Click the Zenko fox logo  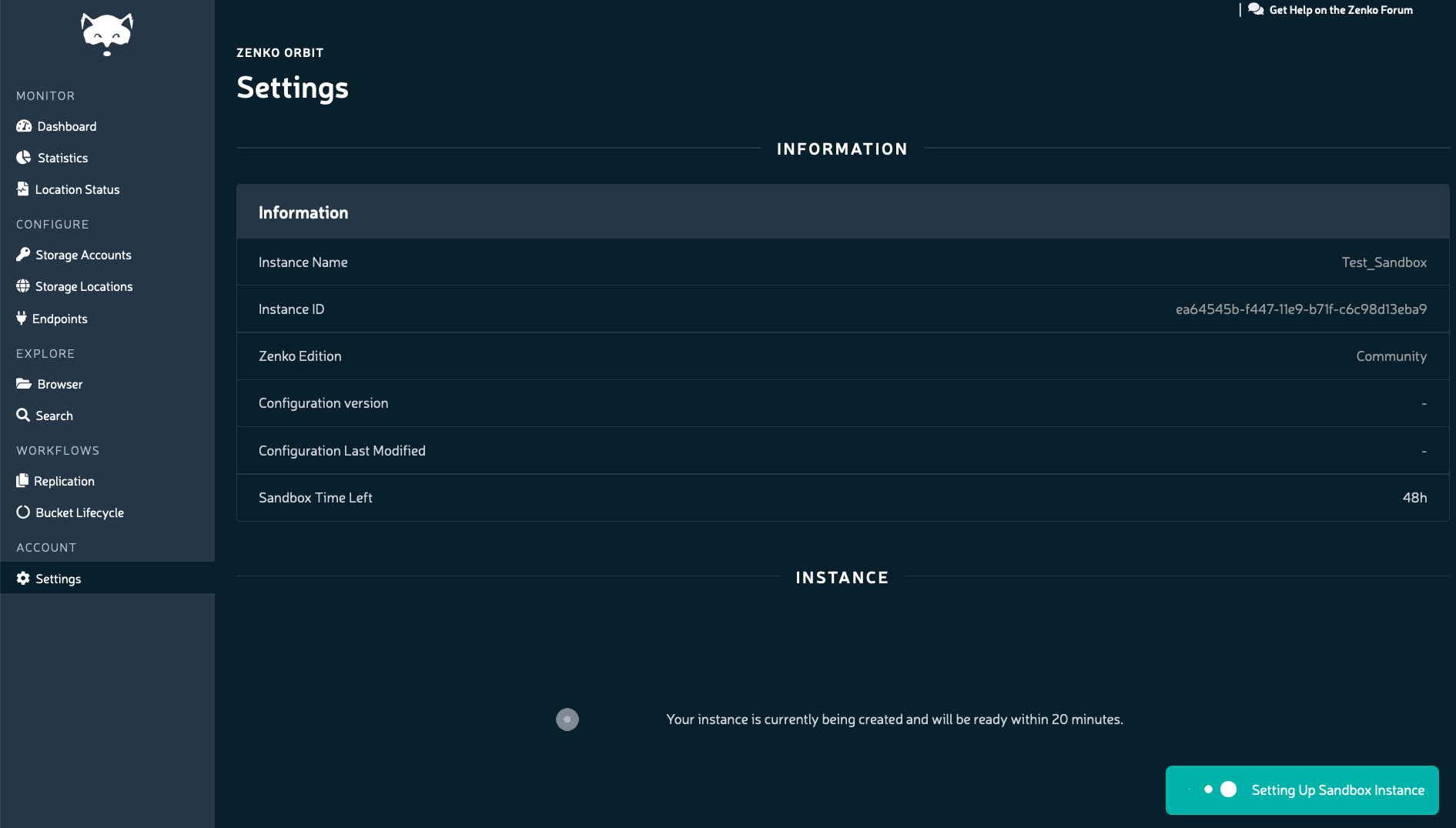pos(107,34)
